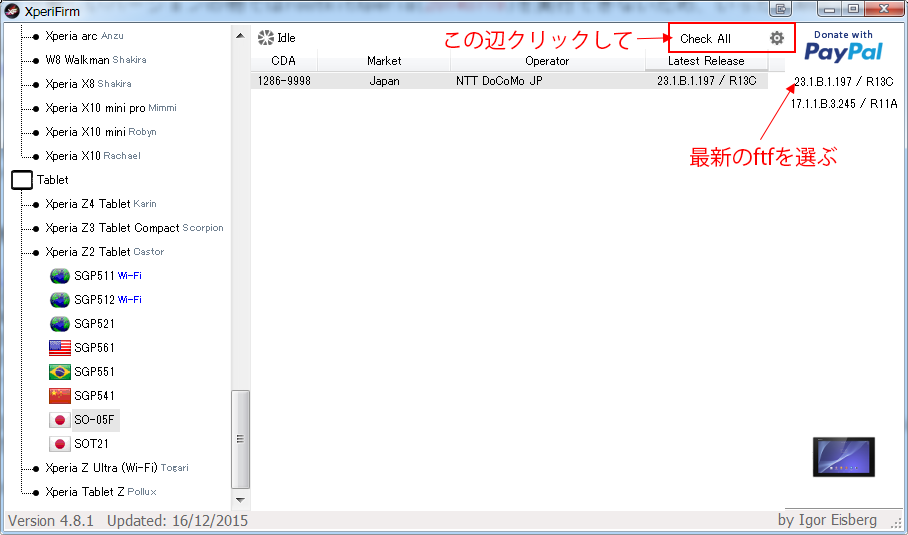Click the device tree scroll down arrow
Screen dimensions: 908x535
click(x=240, y=500)
